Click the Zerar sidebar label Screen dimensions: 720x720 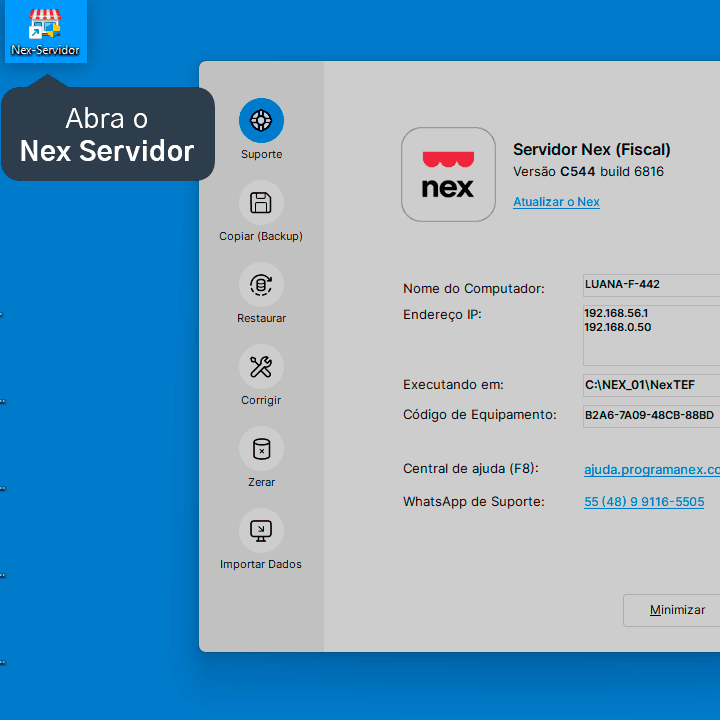coord(261,482)
